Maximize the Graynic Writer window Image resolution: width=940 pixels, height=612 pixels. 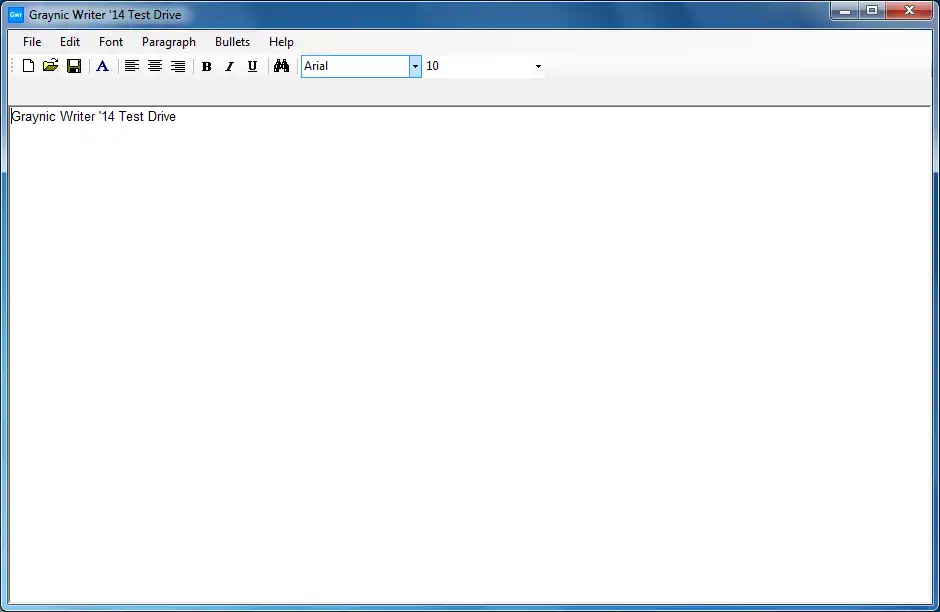tap(872, 11)
